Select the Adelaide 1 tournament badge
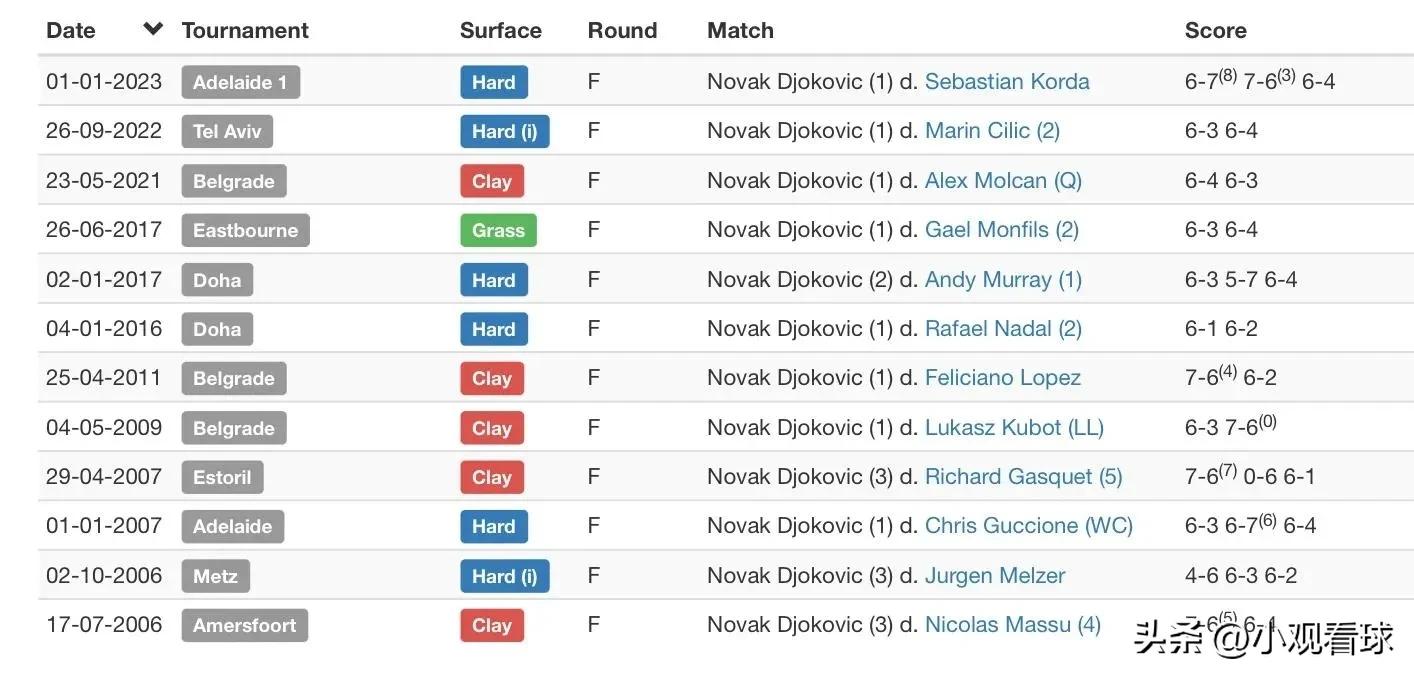The height and width of the screenshot is (676, 1414). tap(240, 82)
